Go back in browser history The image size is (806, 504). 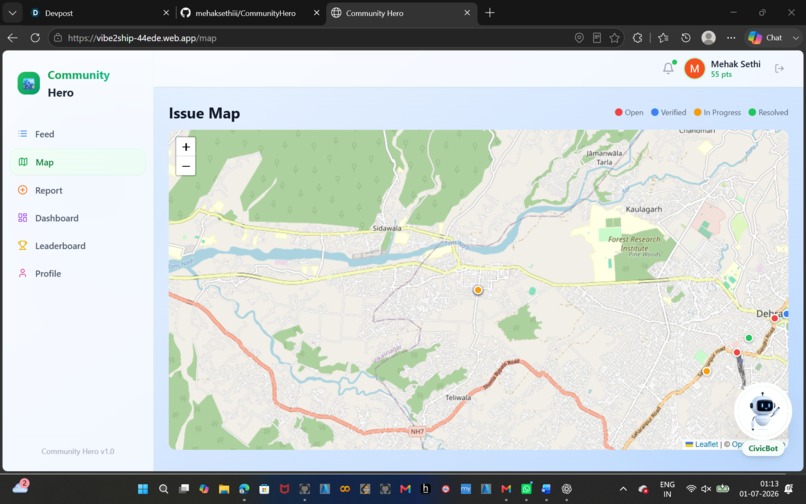[13, 38]
